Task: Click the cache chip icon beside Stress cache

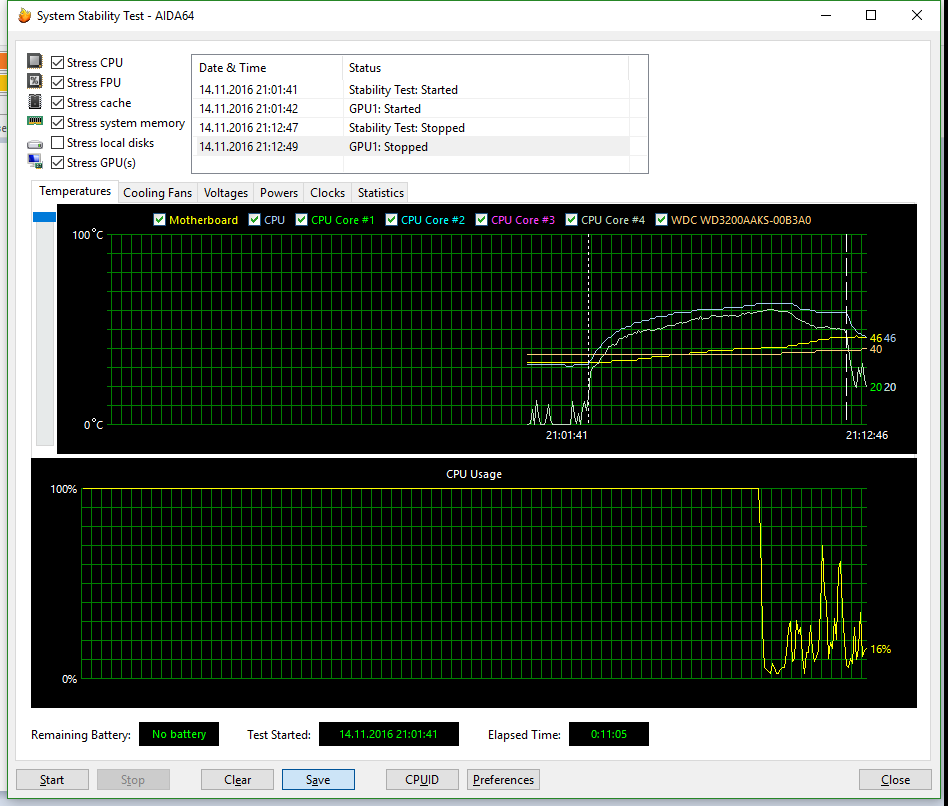Action: click(35, 102)
